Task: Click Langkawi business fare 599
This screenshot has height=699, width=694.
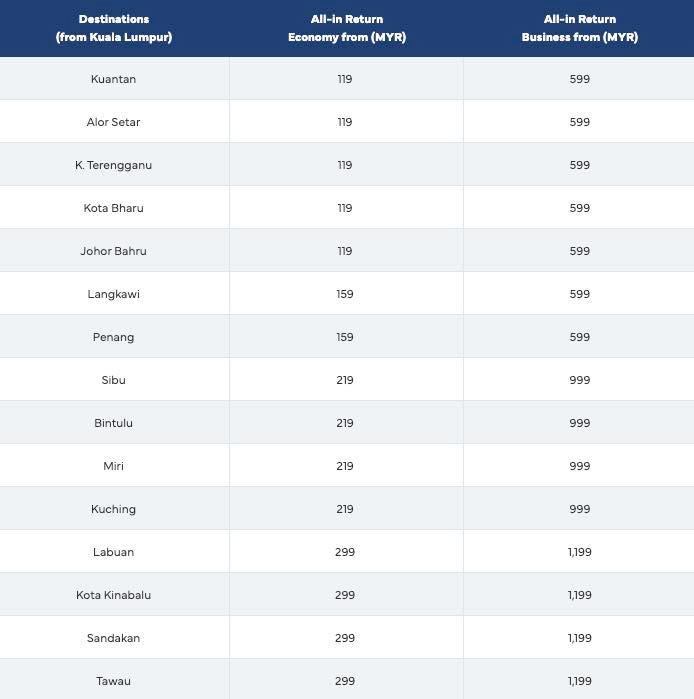Action: [579, 294]
